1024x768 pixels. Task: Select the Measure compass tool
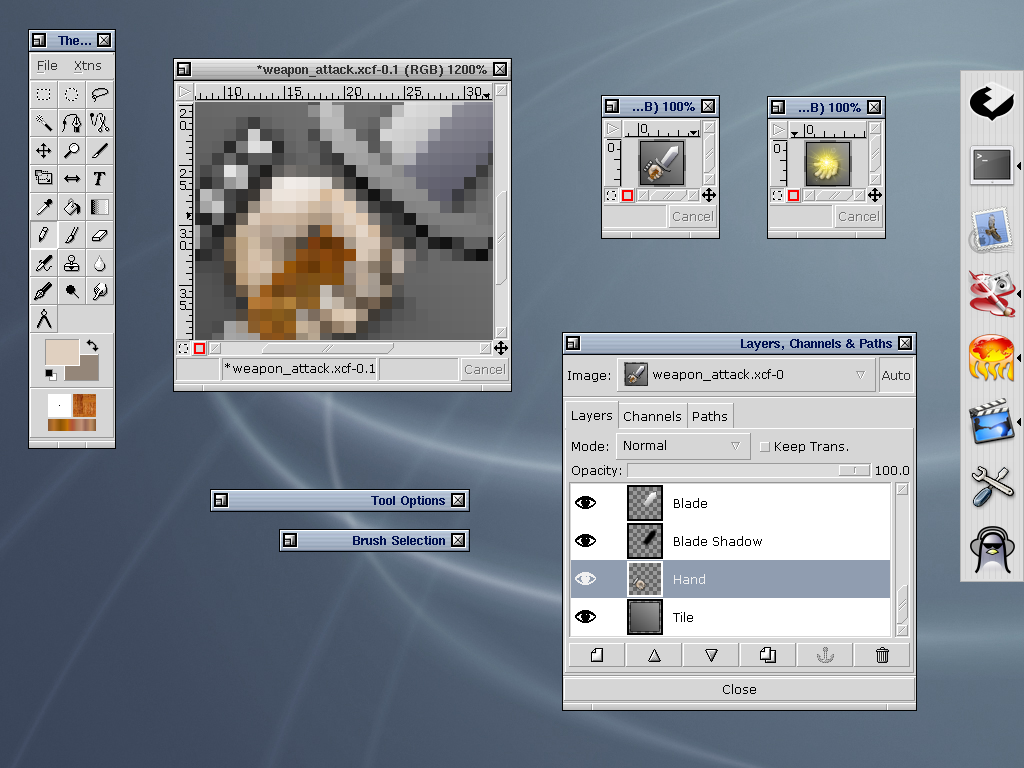[44, 320]
